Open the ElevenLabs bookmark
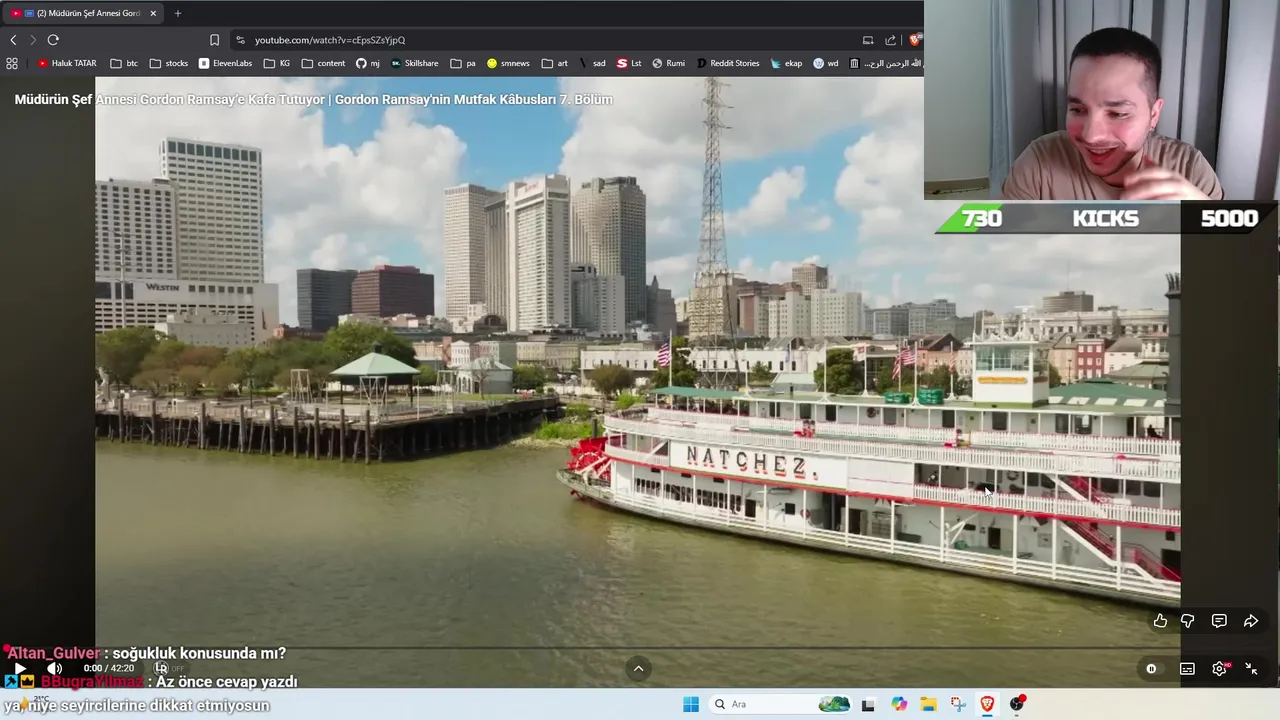 point(225,63)
